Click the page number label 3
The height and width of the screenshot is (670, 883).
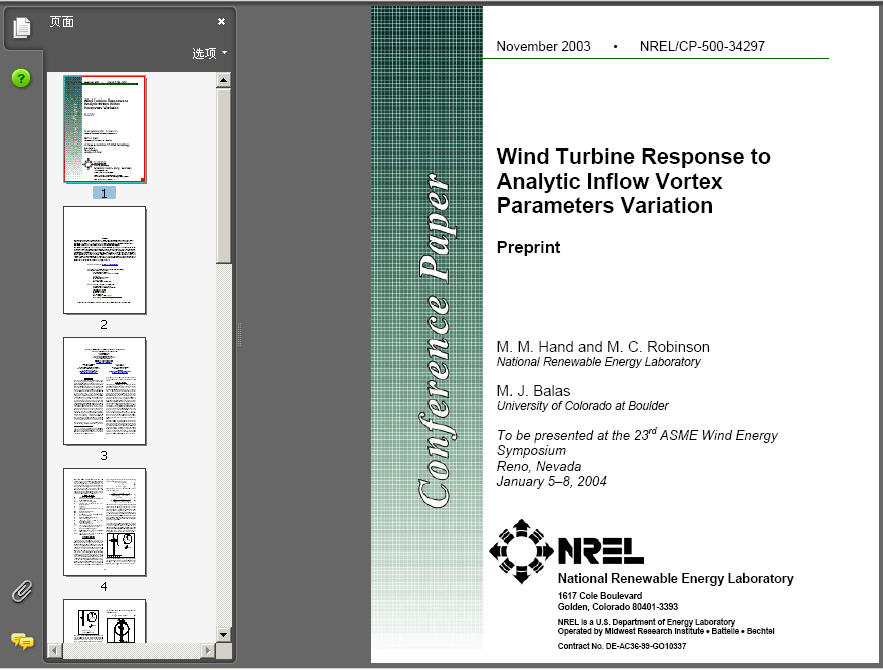104,455
